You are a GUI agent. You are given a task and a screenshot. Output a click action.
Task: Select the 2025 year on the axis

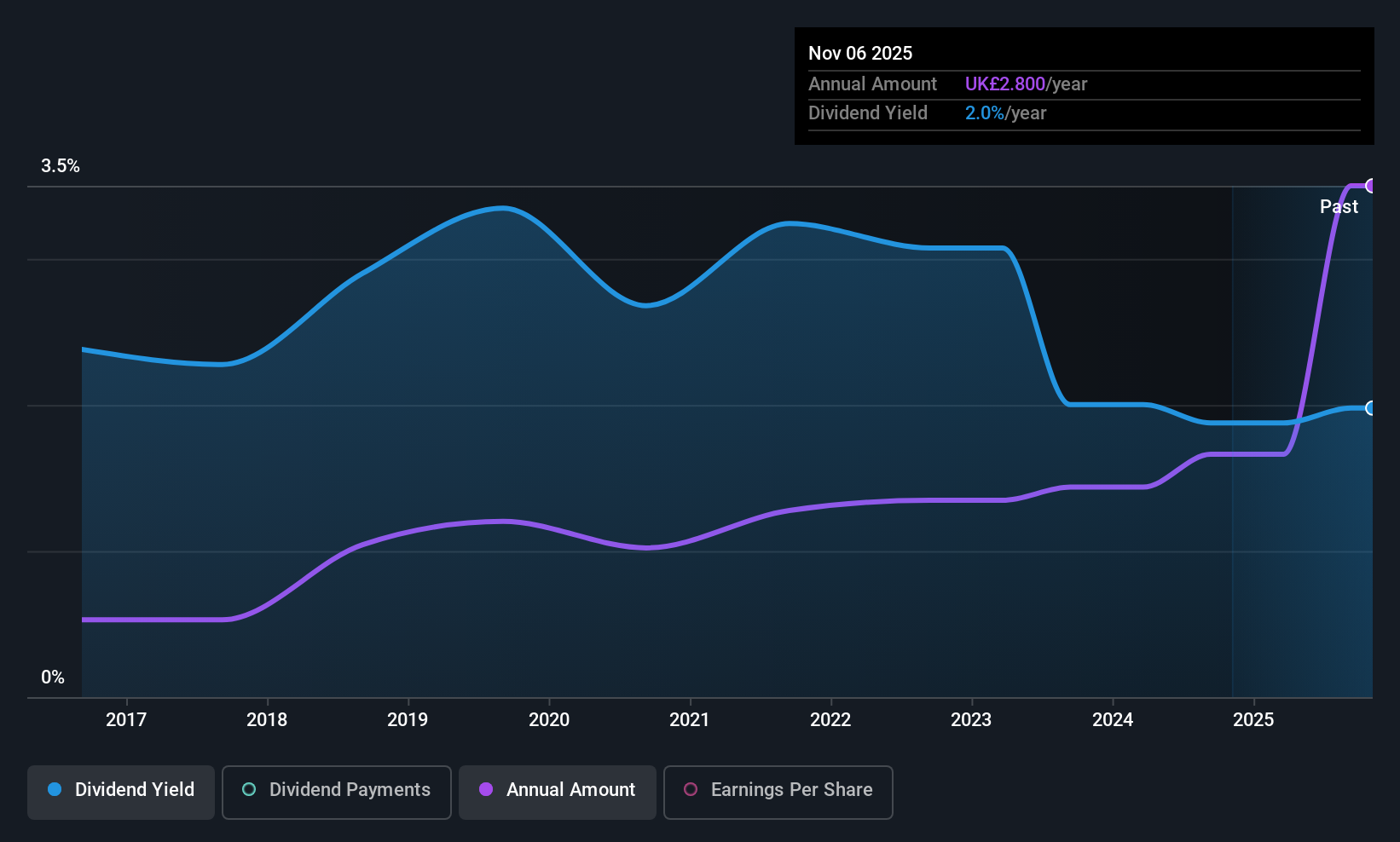pyautogui.click(x=1253, y=719)
